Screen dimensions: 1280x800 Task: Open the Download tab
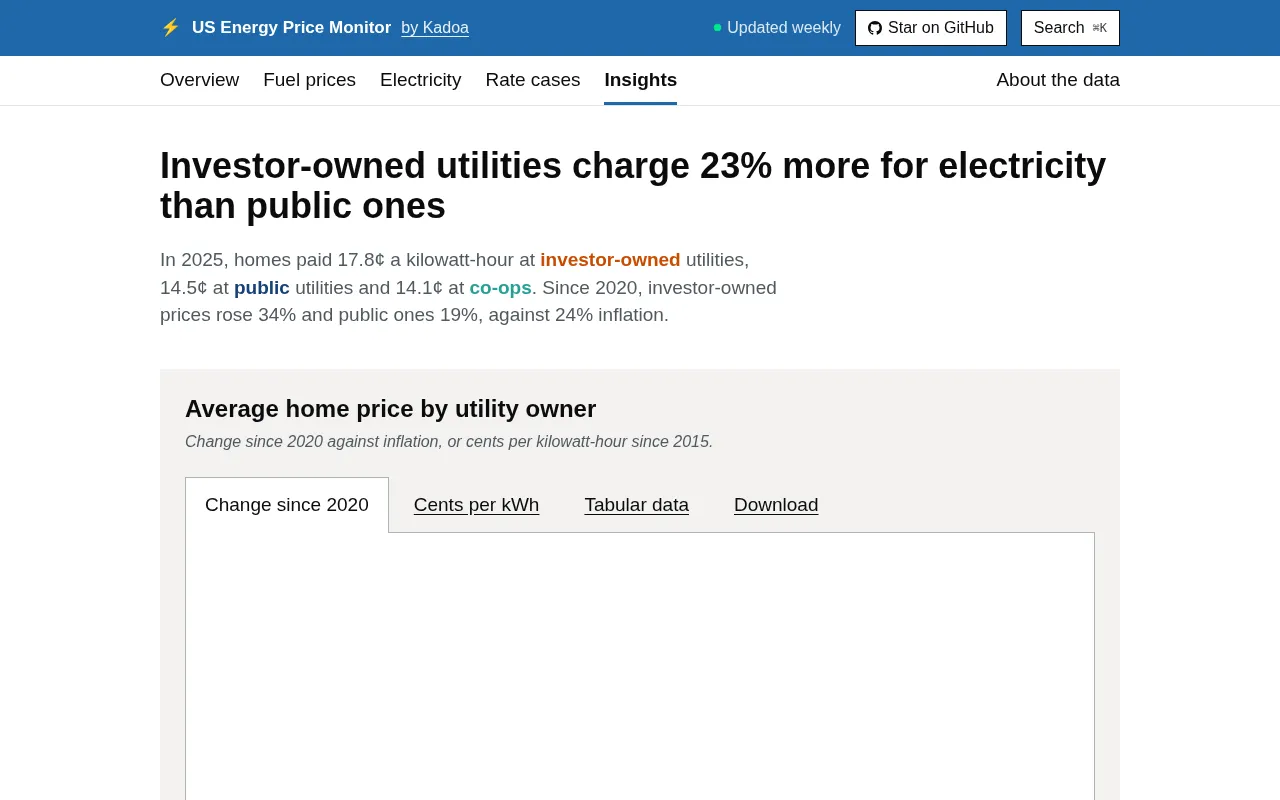pos(776,505)
